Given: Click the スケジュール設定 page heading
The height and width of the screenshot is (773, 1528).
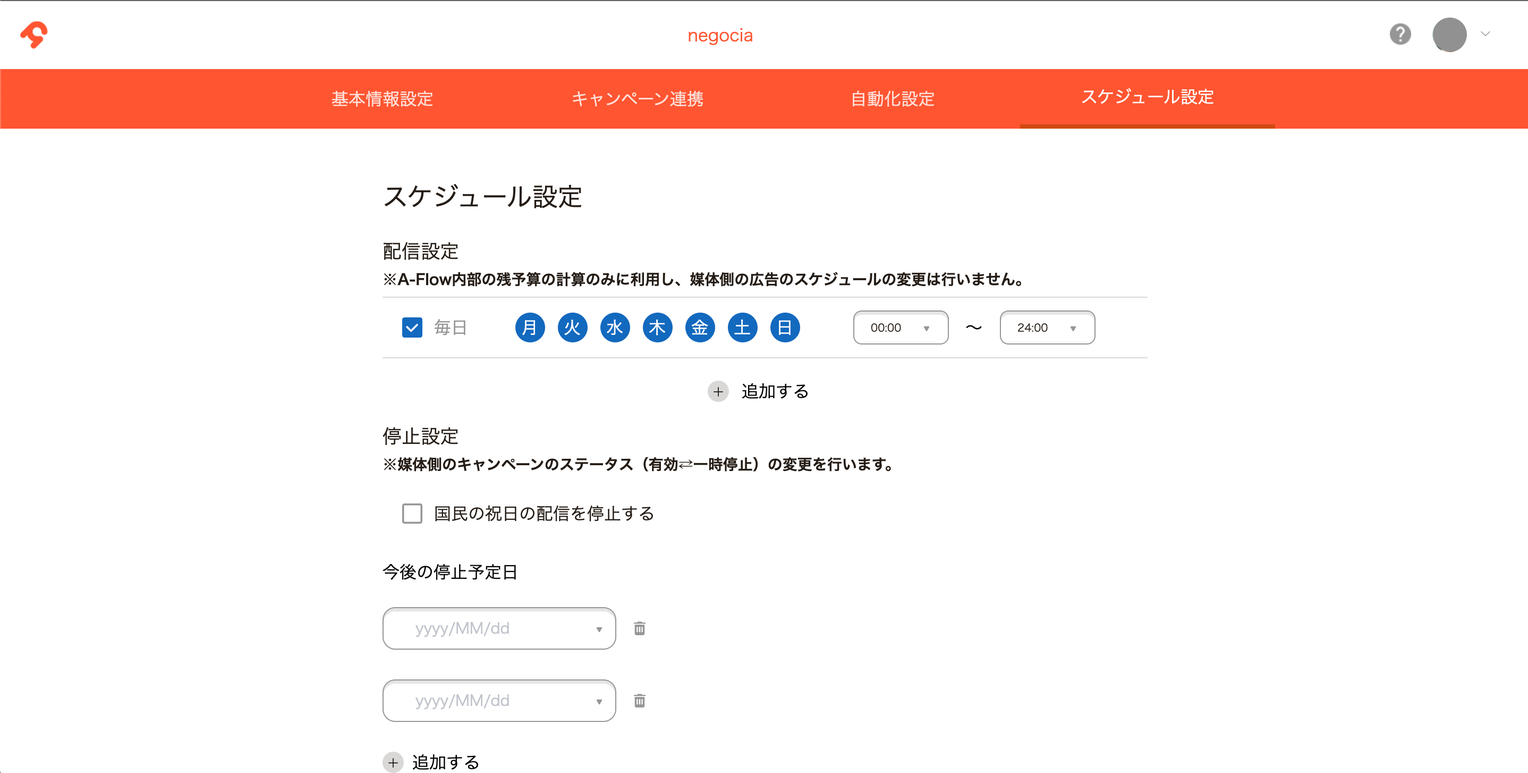Looking at the screenshot, I should coord(483,196).
